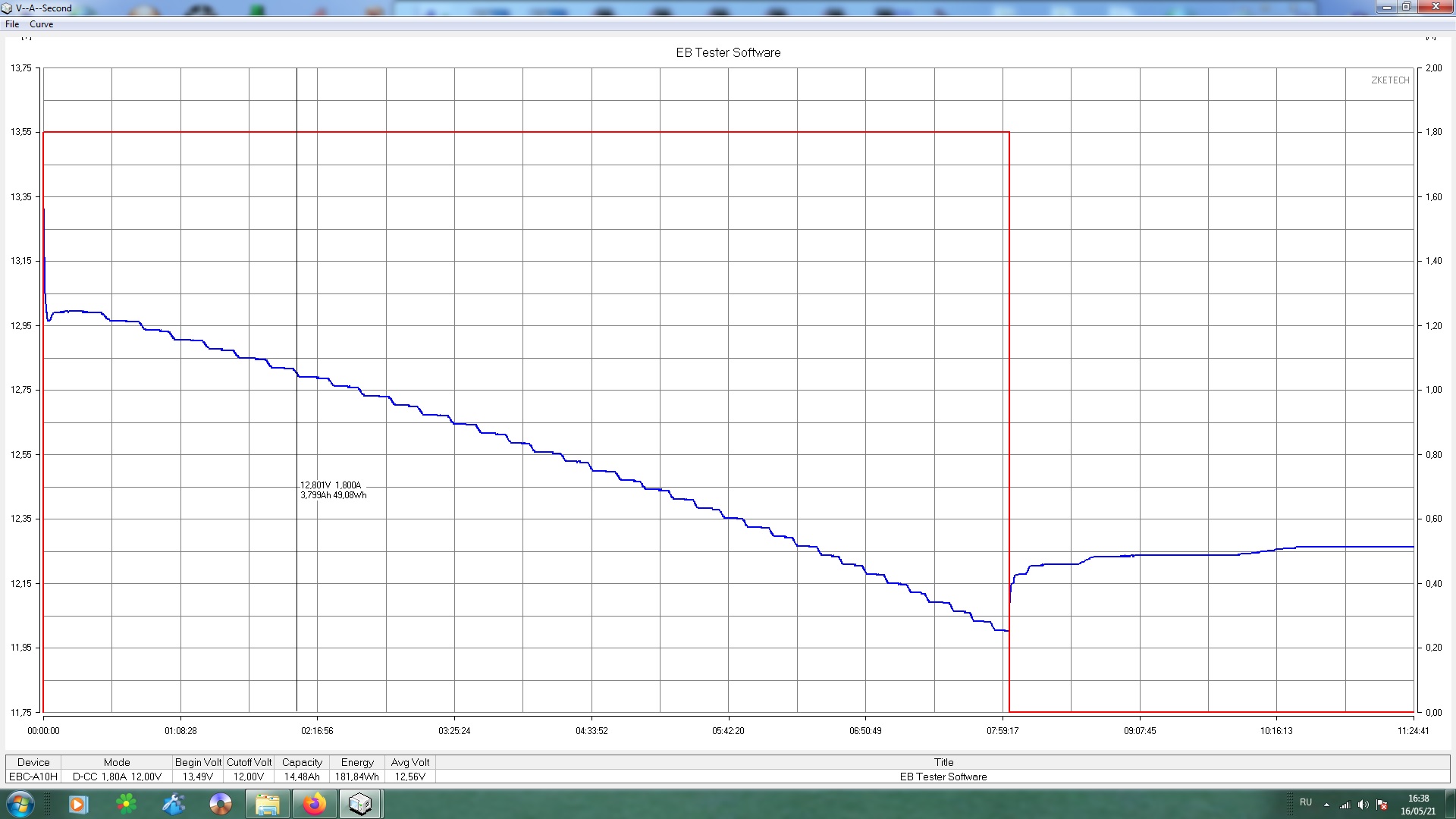The width and height of the screenshot is (1456, 819).
Task: Click RU language indicator
Action: (1306, 802)
